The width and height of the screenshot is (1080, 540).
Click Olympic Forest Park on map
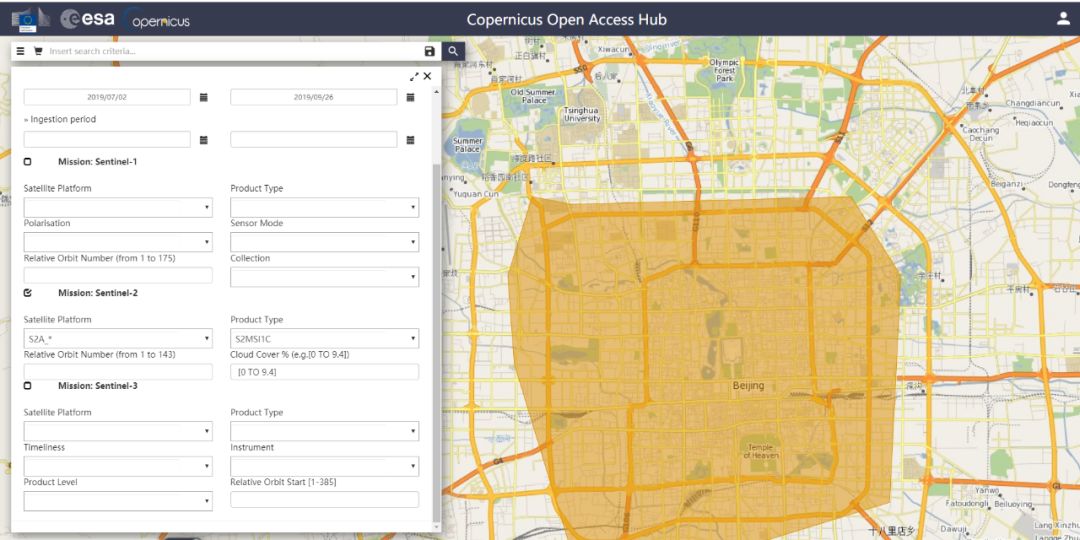(x=724, y=70)
